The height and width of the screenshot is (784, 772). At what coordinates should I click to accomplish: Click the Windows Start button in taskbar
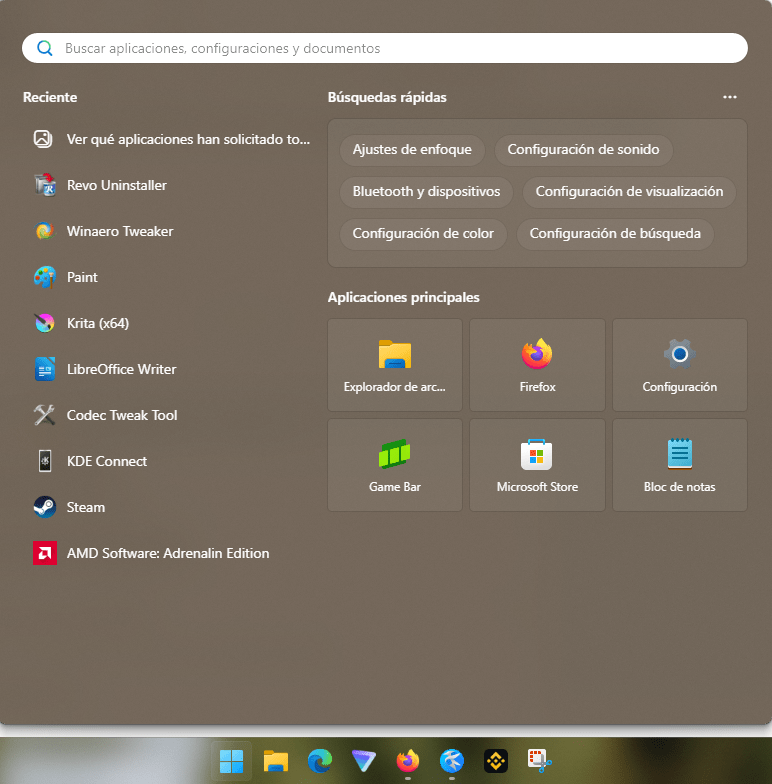(x=232, y=761)
